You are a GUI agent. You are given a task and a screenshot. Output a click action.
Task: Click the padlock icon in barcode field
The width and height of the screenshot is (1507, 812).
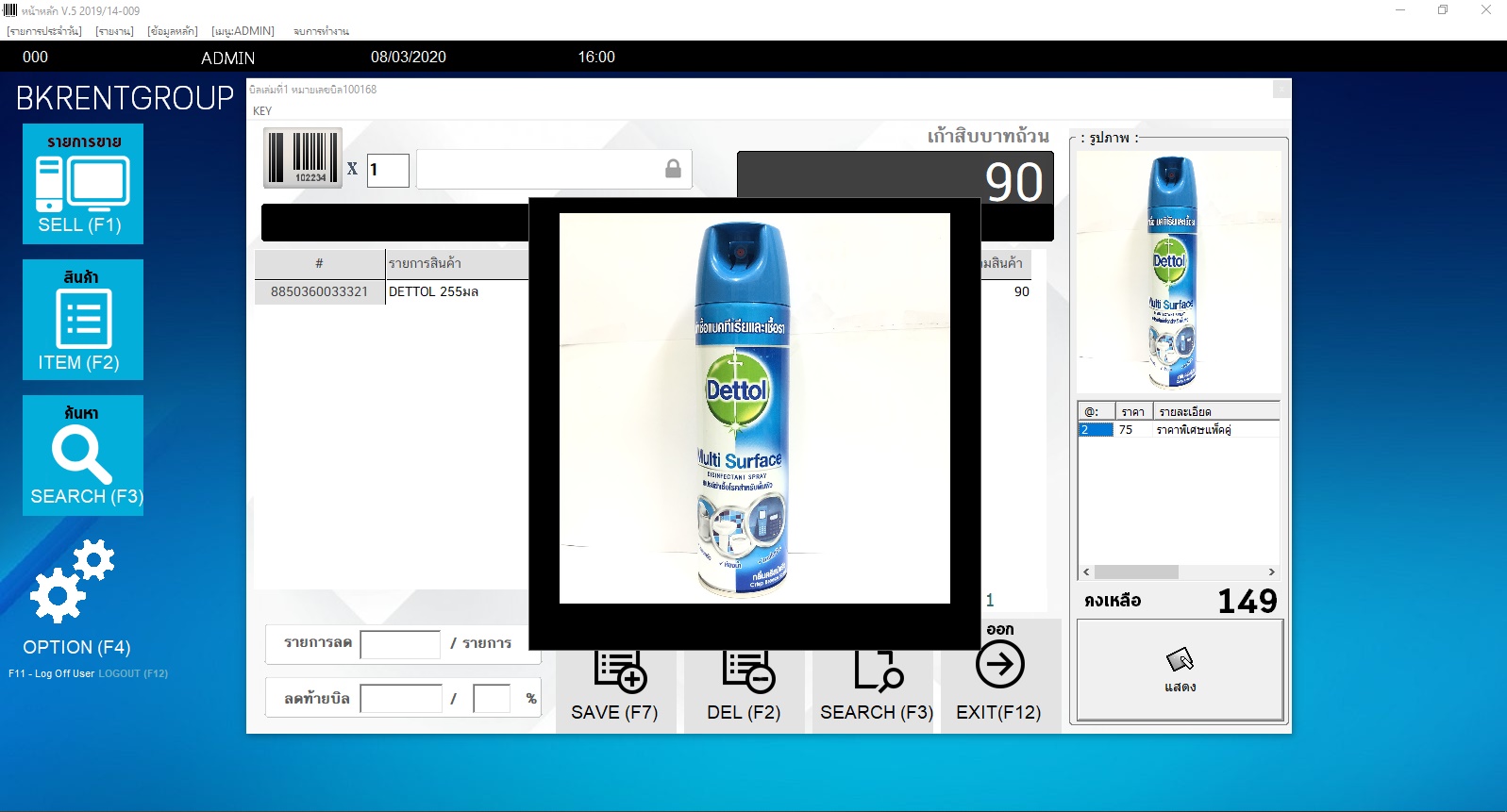point(673,169)
